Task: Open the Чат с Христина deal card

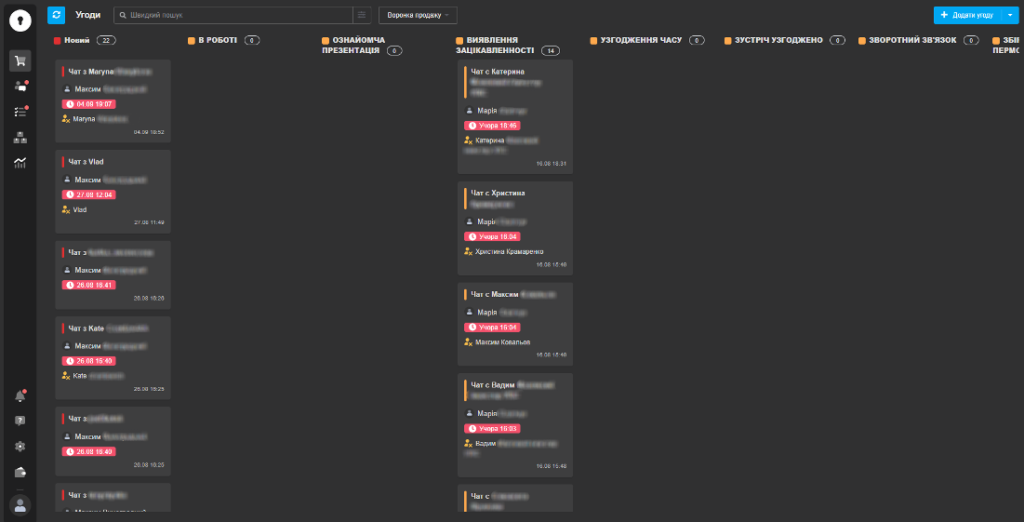Action: coord(514,193)
